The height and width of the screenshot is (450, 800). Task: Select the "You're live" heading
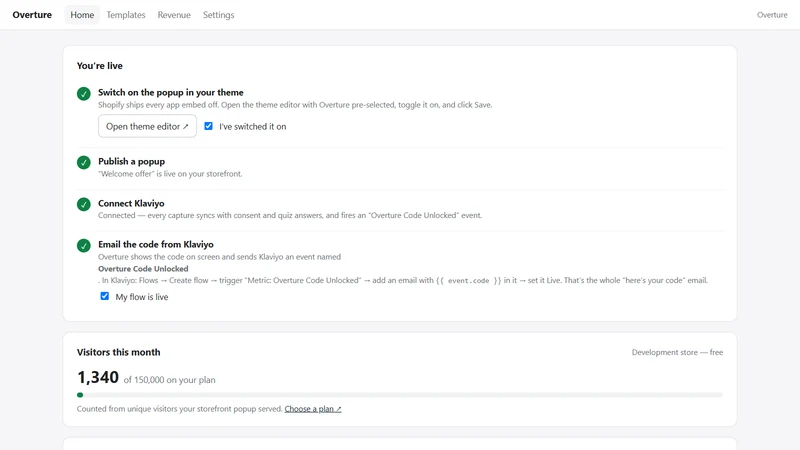99,66
